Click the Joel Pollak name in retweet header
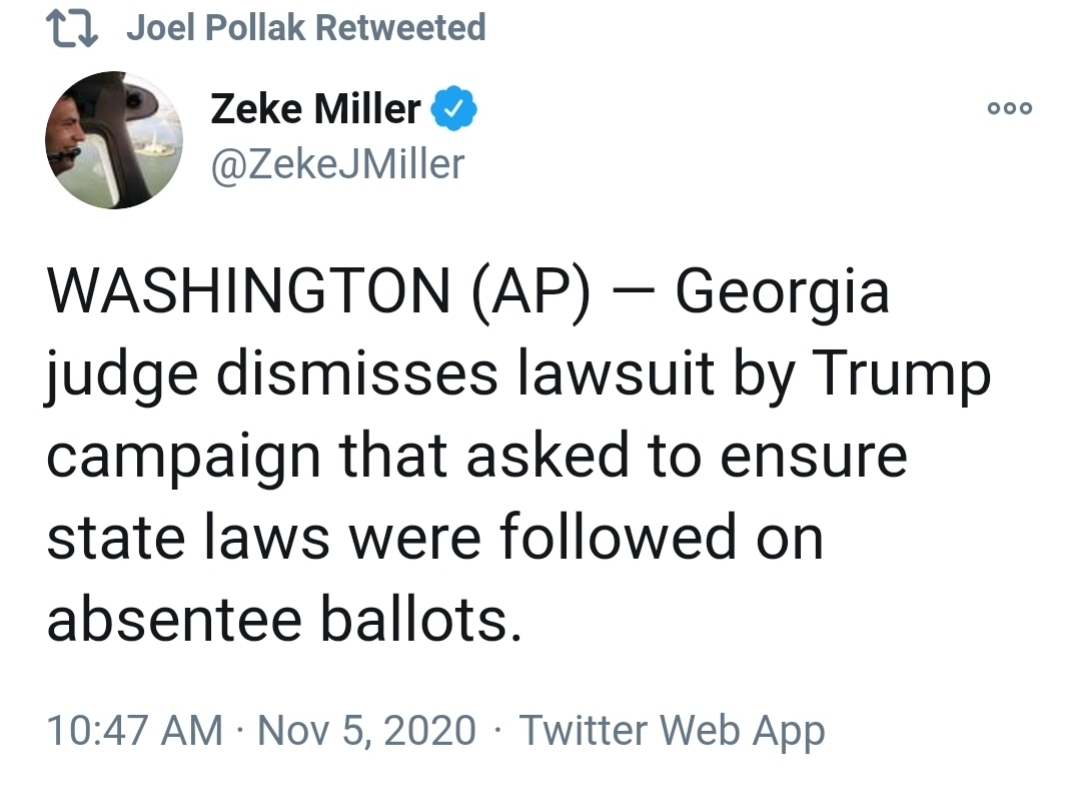 click(x=216, y=28)
